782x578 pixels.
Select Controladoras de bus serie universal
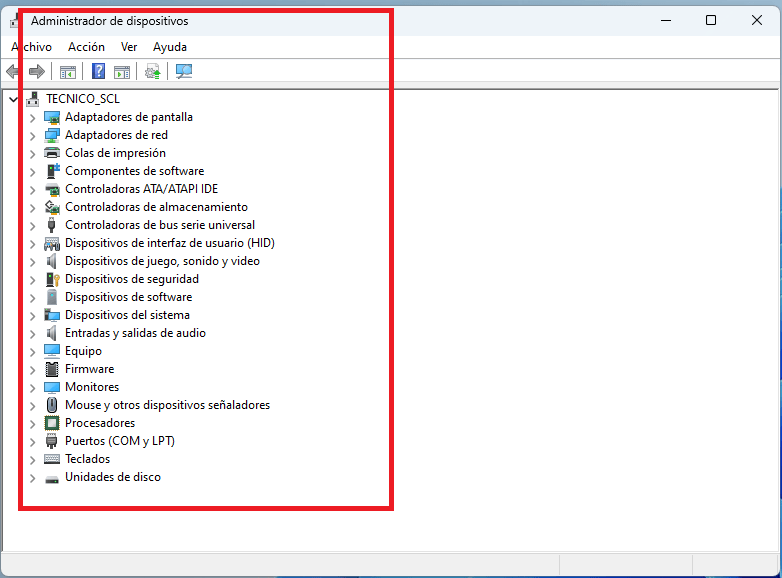tap(159, 225)
